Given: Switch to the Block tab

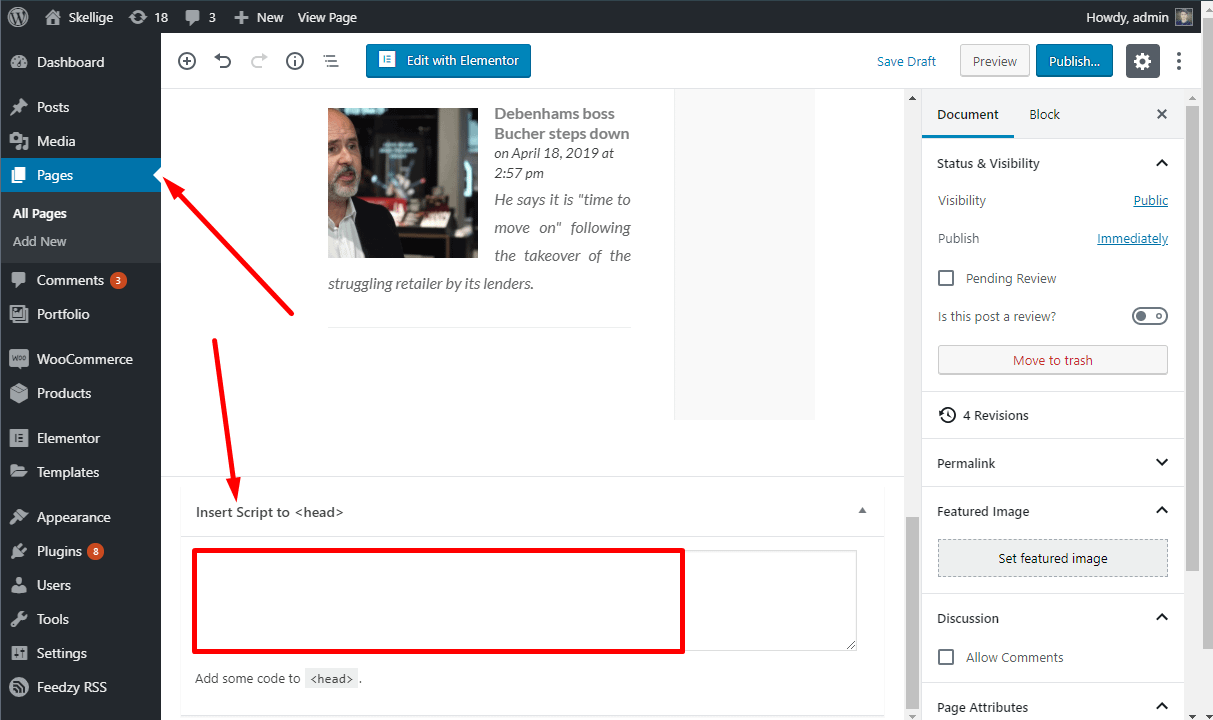Looking at the screenshot, I should tap(1044, 114).
